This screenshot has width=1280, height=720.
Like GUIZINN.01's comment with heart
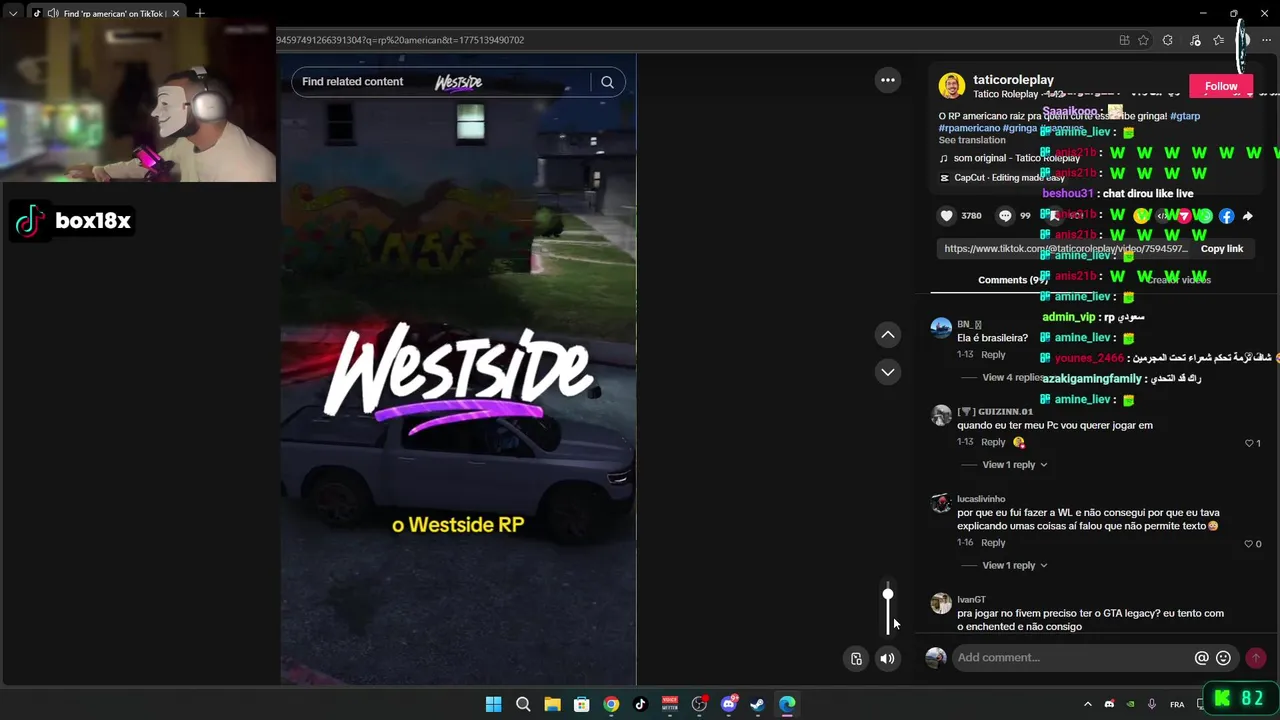point(1249,443)
